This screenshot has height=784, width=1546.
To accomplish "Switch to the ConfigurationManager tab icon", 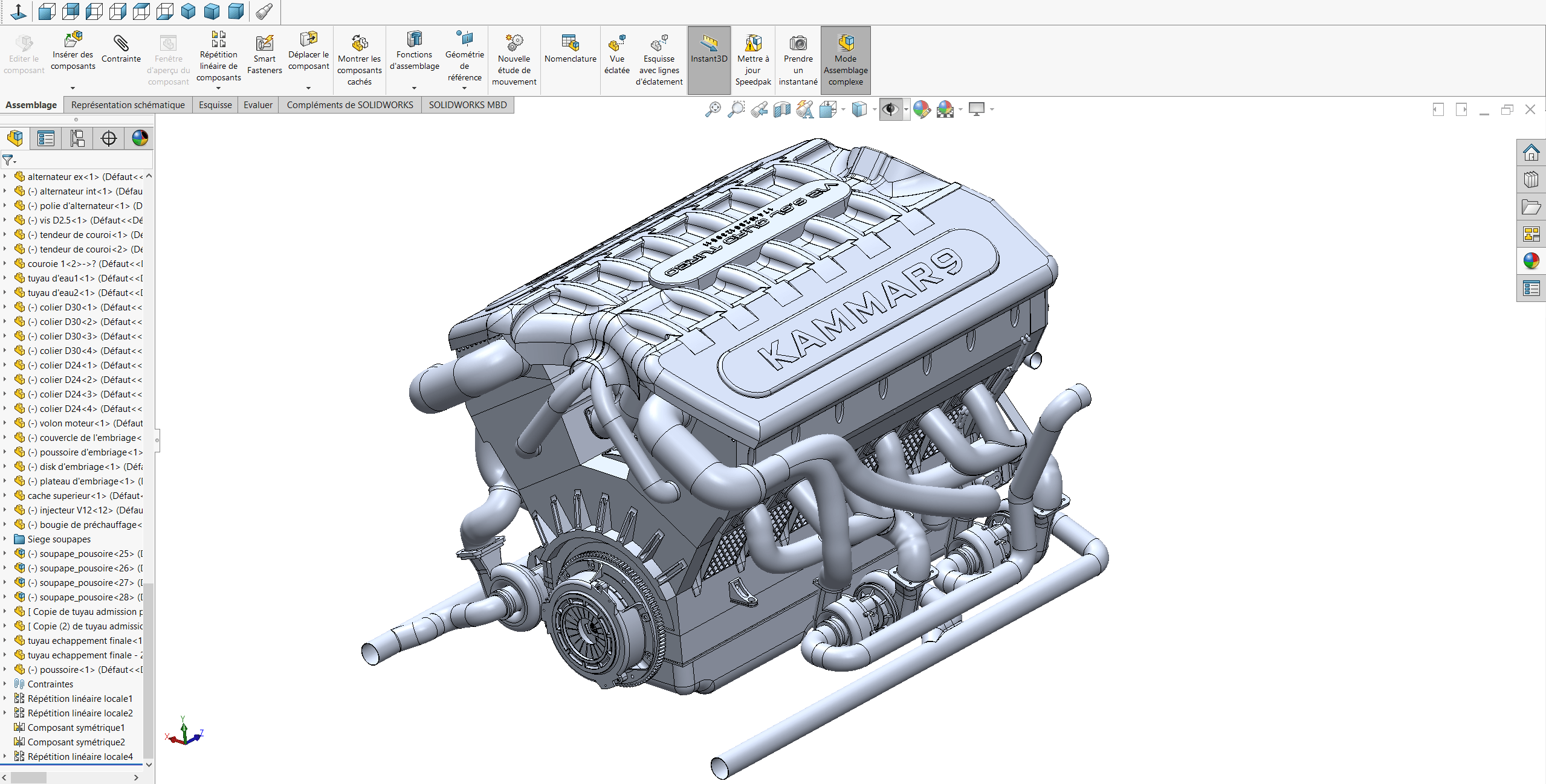I will (x=77, y=138).
